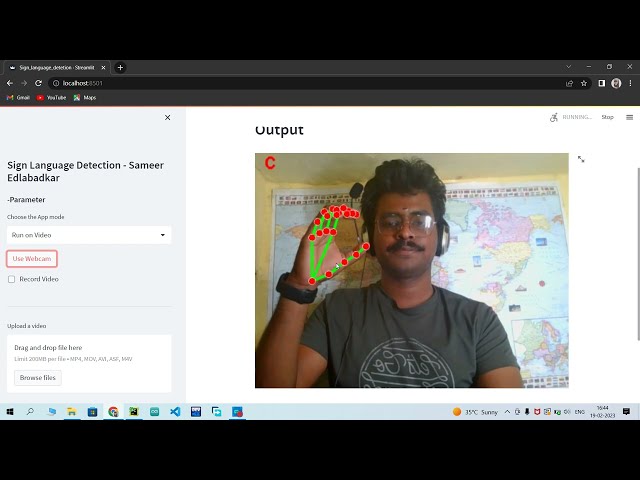Click the 'Drag and drop file here' upload area
Image resolution: width=640 pixels, height=480 pixels.
(x=89, y=363)
